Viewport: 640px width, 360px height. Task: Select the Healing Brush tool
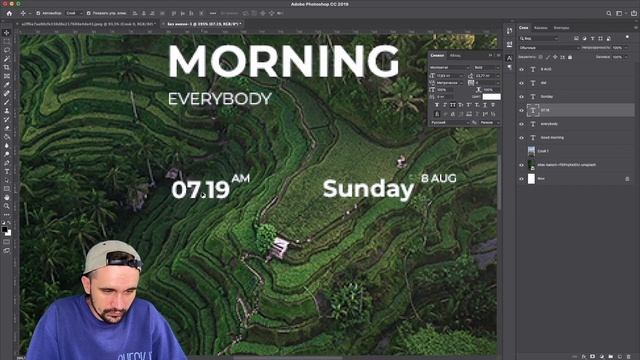[7, 93]
